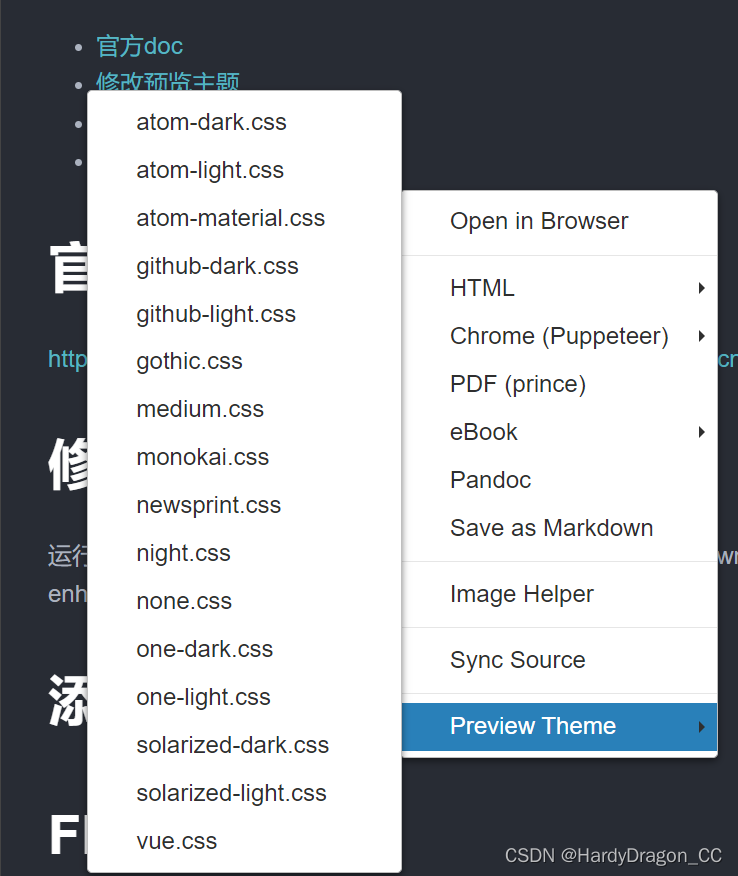
Task: Choose the monokai.css theme
Action: [x=202, y=457]
